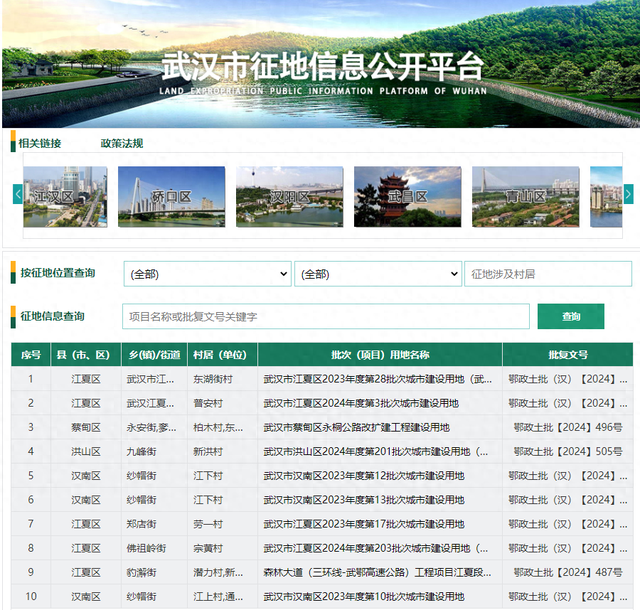Open project 汉南区2023年度第12批次城市建设用地
This screenshot has height=610, width=640.
point(364,476)
